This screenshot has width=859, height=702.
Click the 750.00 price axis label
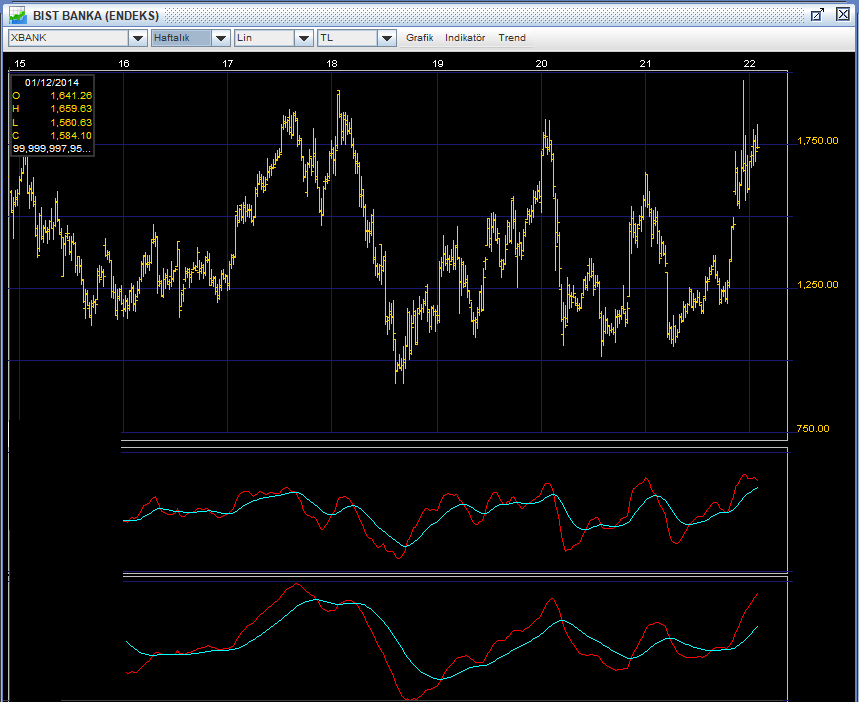813,429
